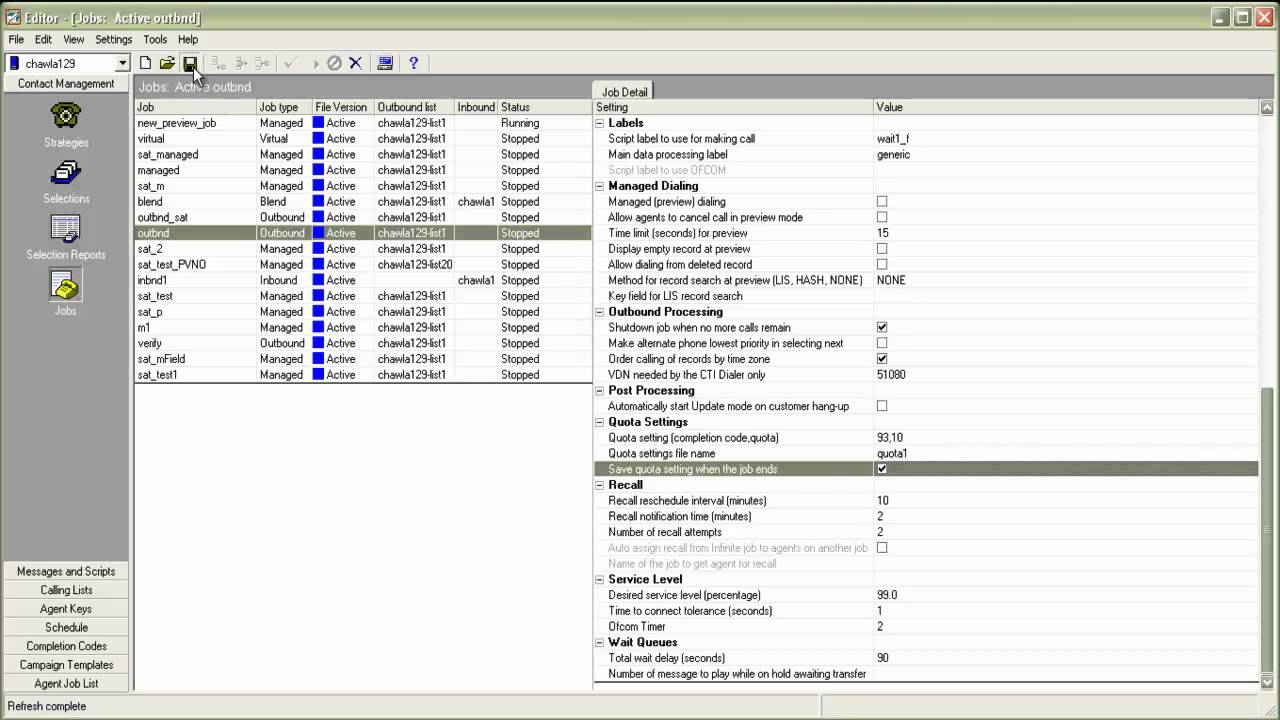Click blue Active icon in new_preview_job row

pos(319,123)
